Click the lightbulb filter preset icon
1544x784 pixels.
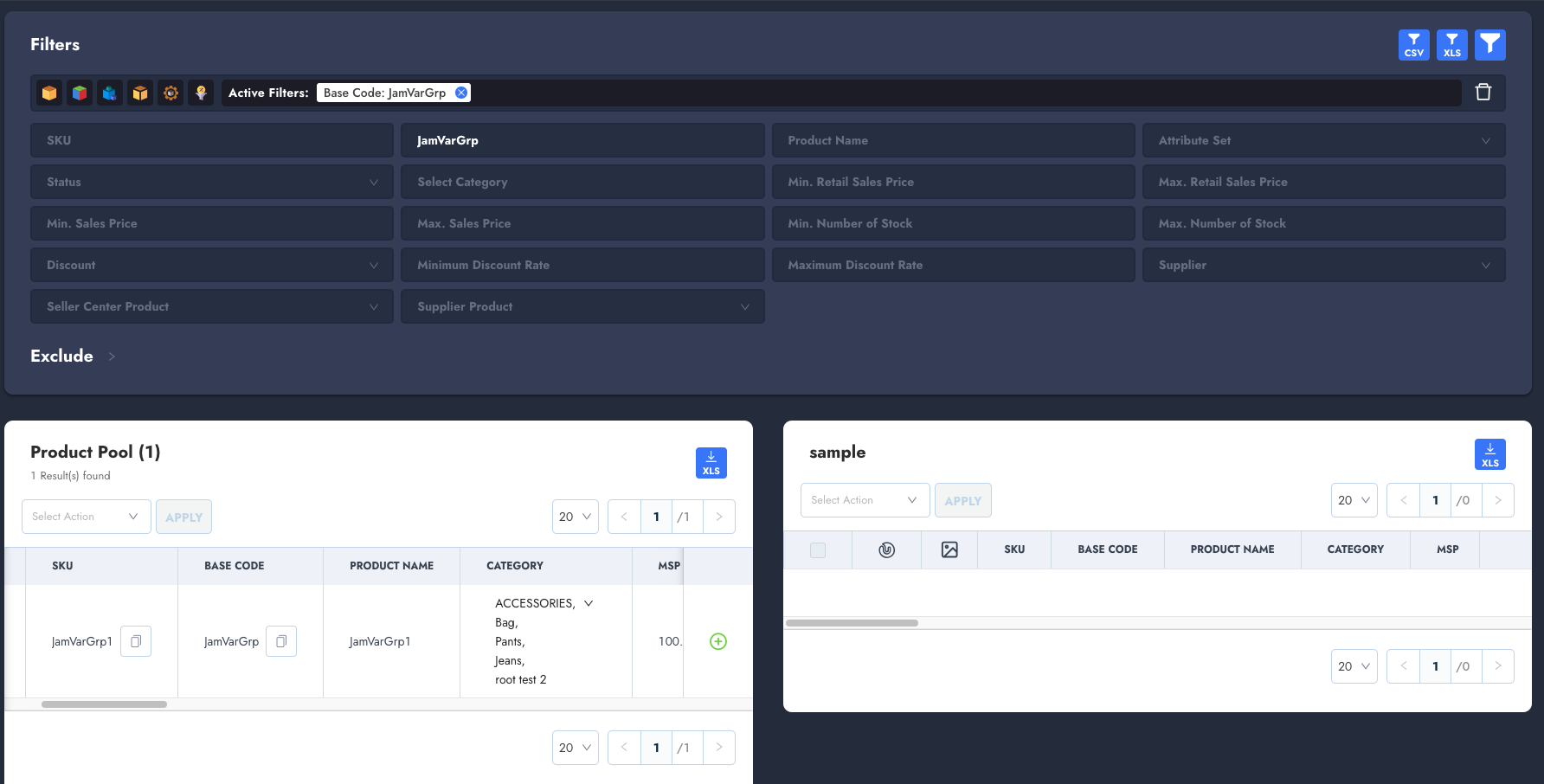click(201, 93)
